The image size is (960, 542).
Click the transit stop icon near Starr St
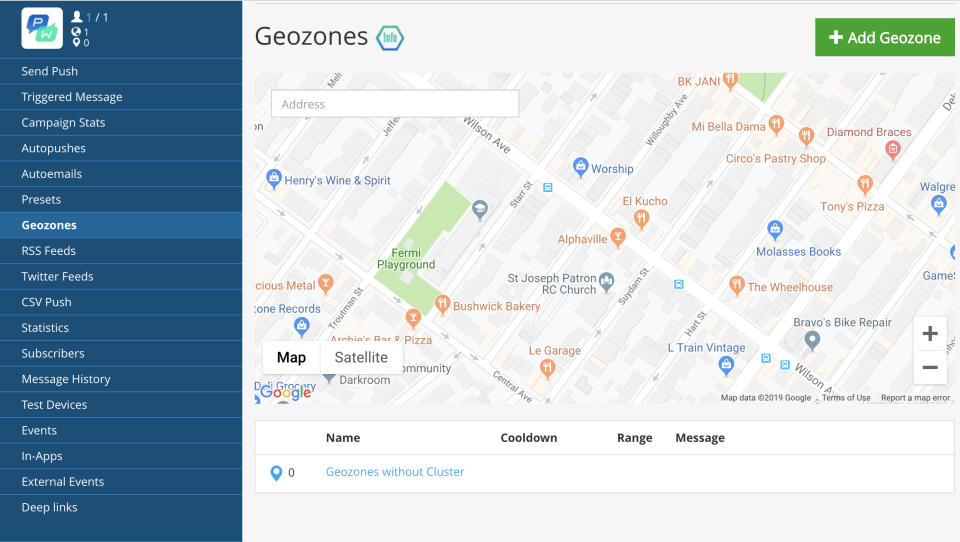pos(548,187)
